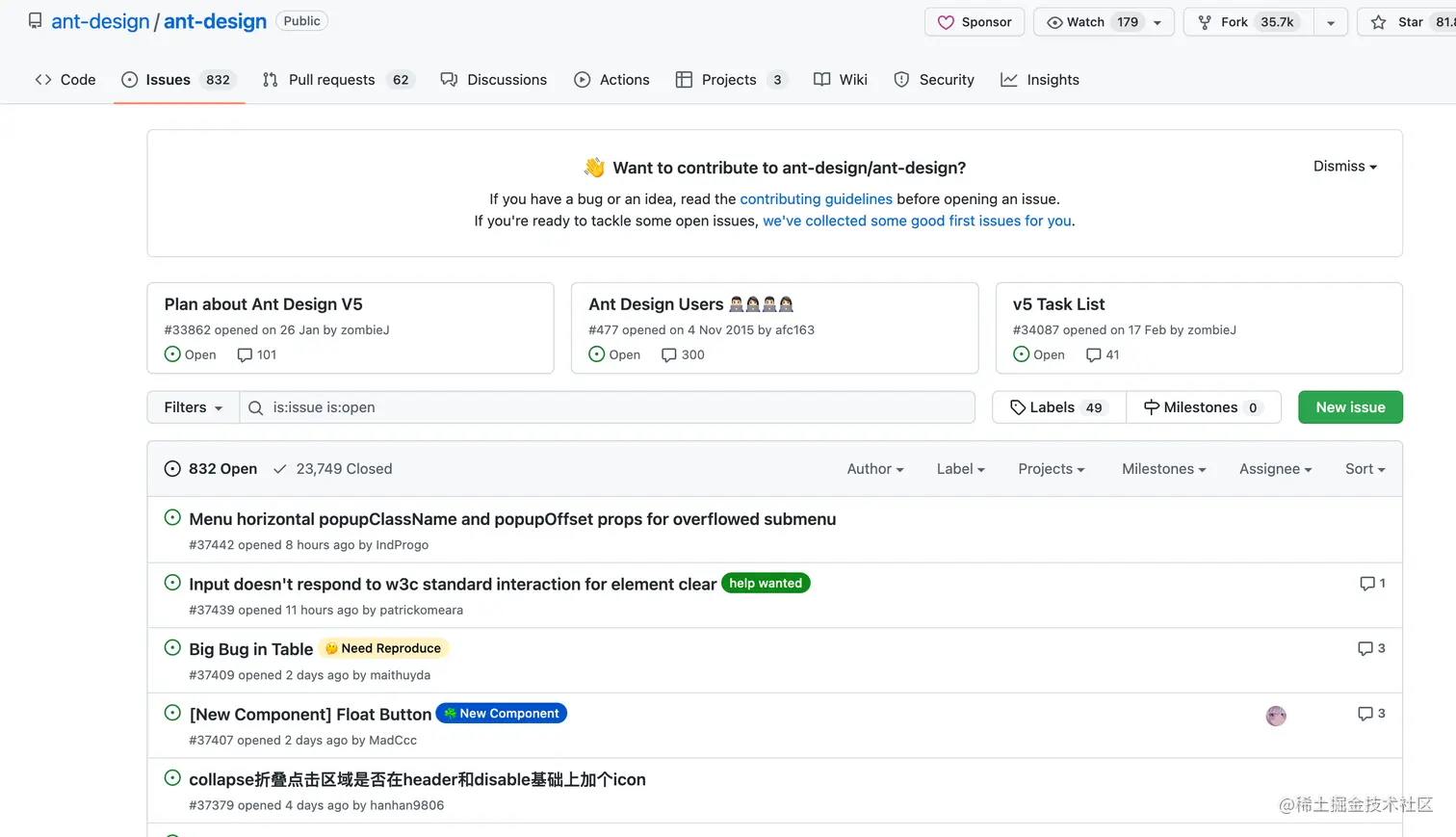Click author name maithuyda
The image size is (1456, 837).
point(401,675)
